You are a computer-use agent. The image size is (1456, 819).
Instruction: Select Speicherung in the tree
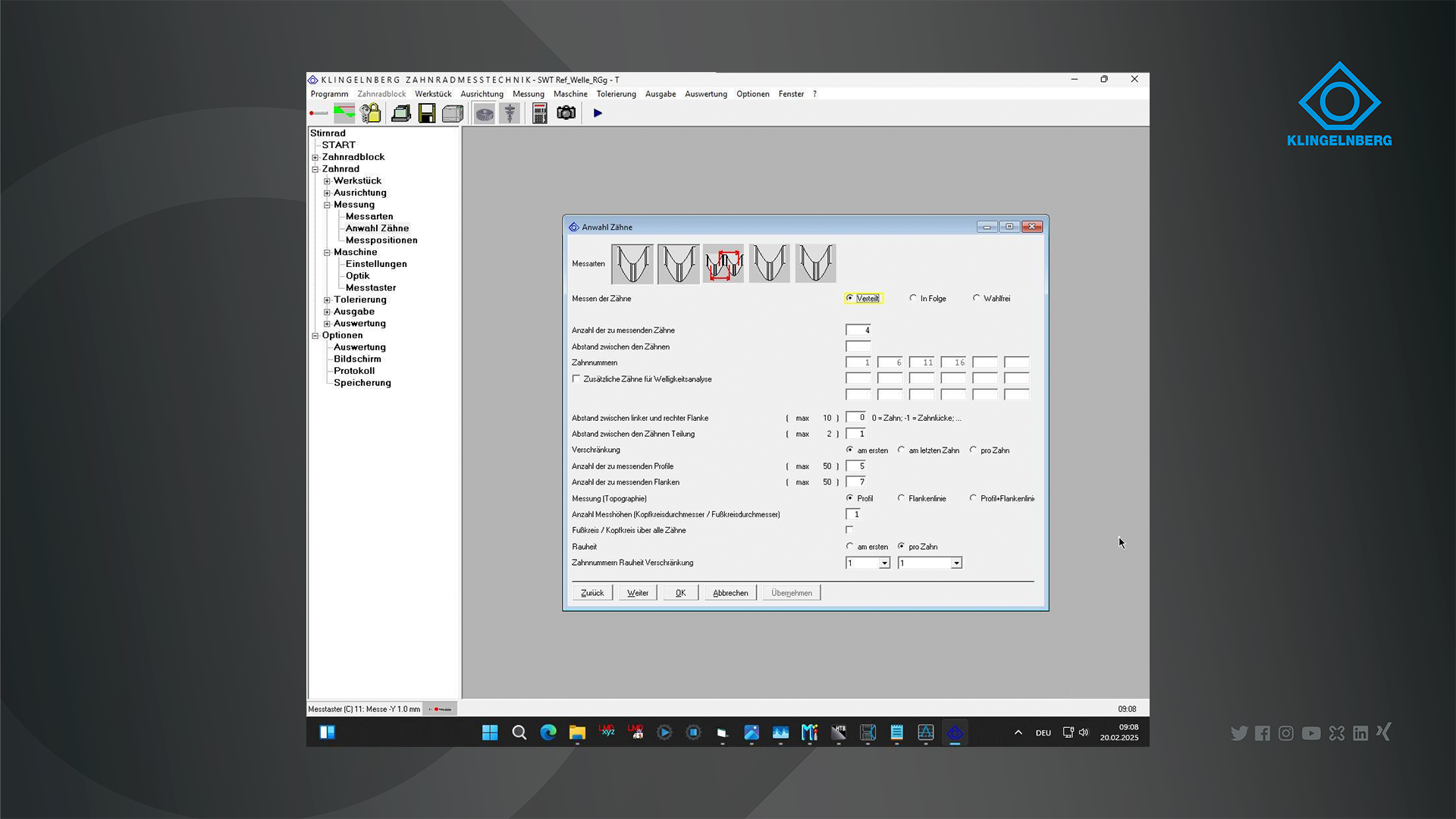coord(362,383)
